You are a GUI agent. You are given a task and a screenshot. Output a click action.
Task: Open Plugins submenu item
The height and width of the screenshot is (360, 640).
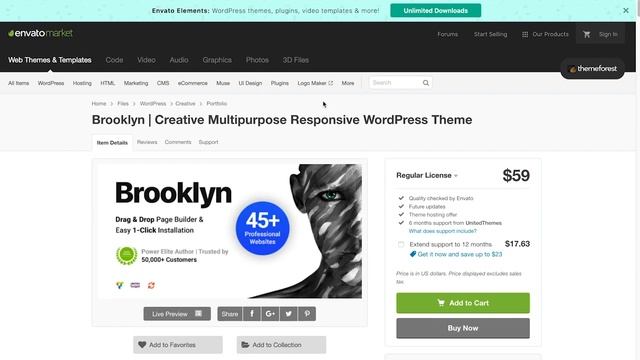(280, 83)
